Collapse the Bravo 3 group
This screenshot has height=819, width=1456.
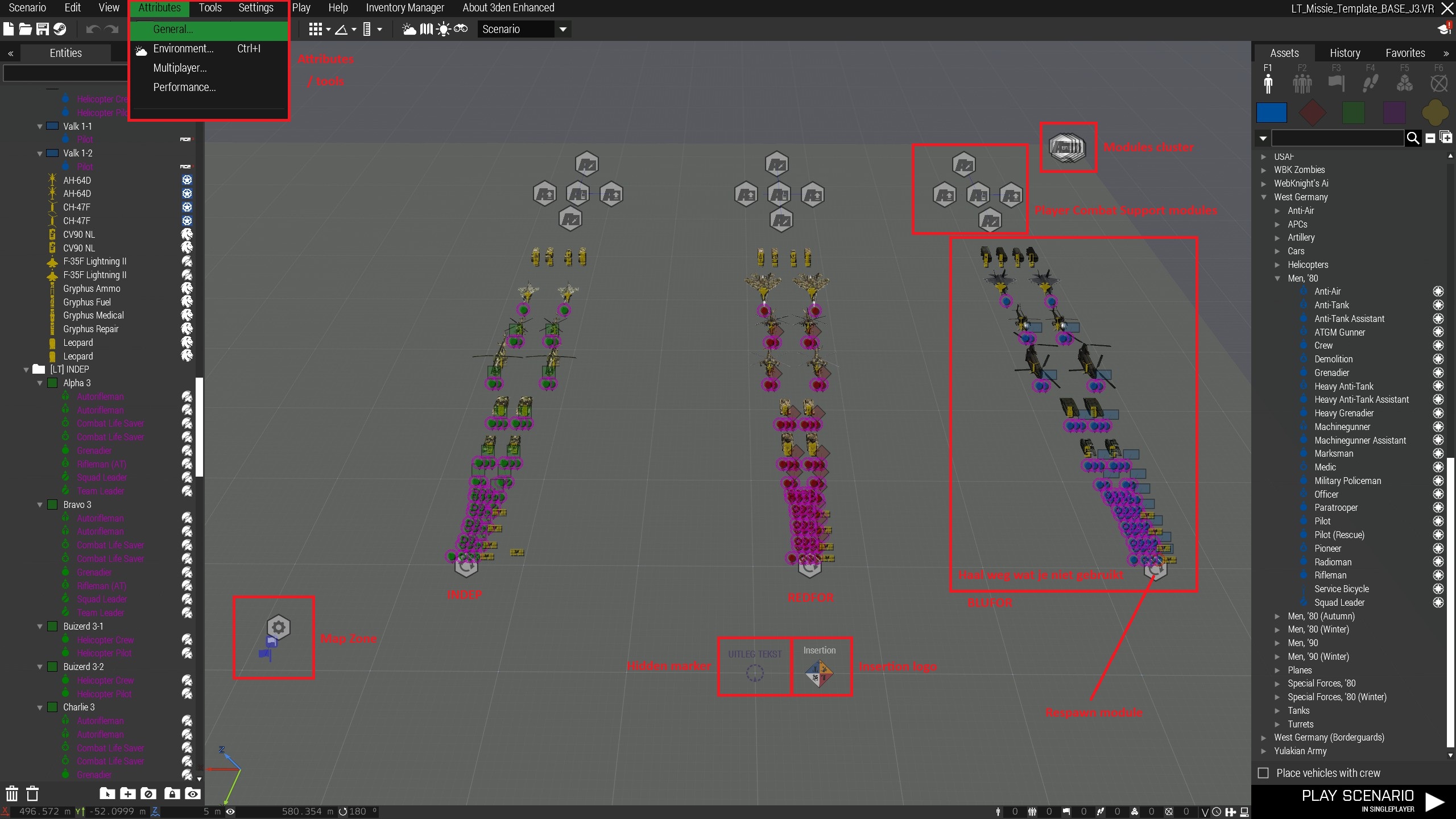pyautogui.click(x=40, y=505)
